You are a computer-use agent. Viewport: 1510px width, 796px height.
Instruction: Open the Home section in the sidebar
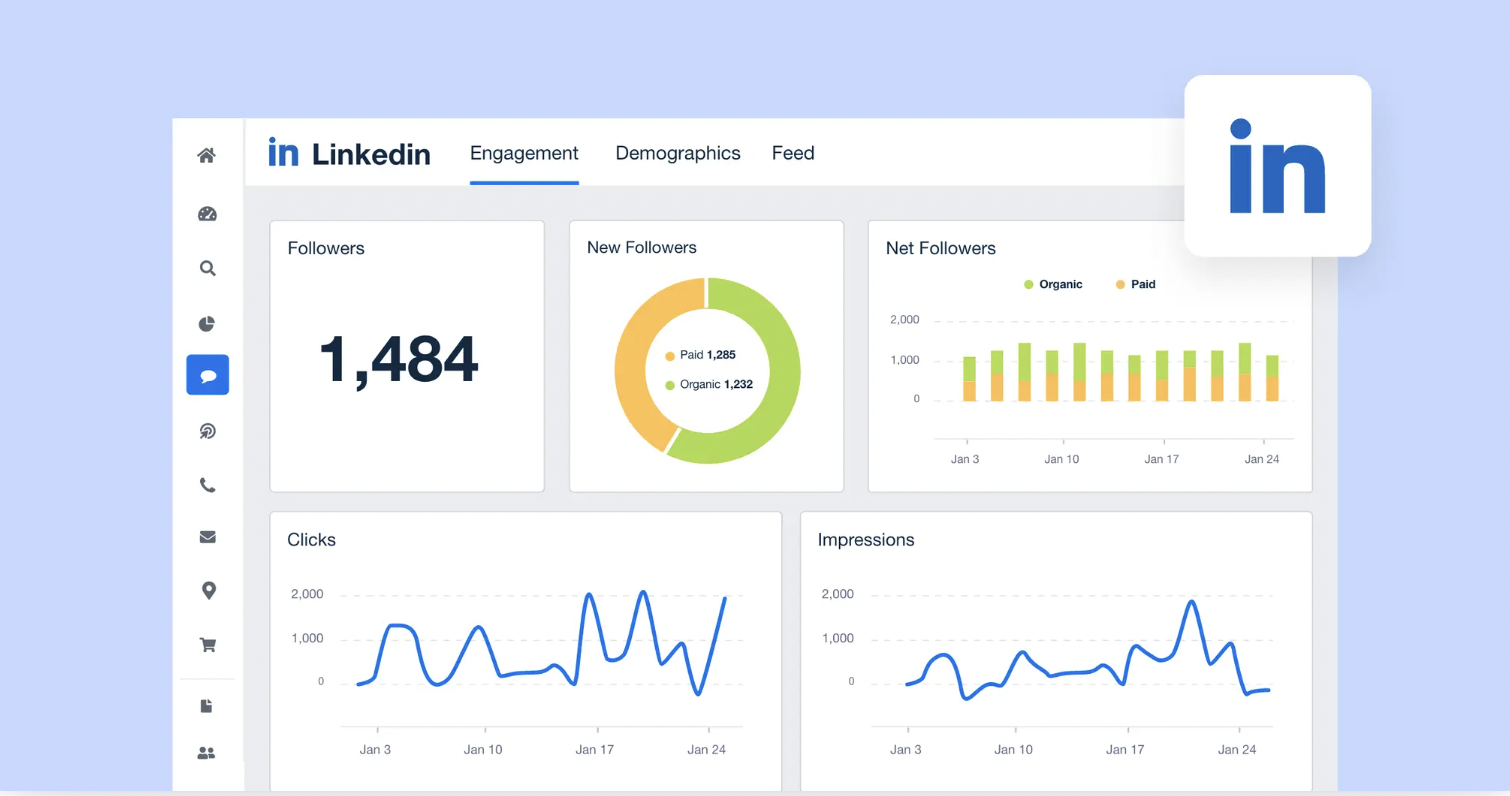tap(207, 155)
